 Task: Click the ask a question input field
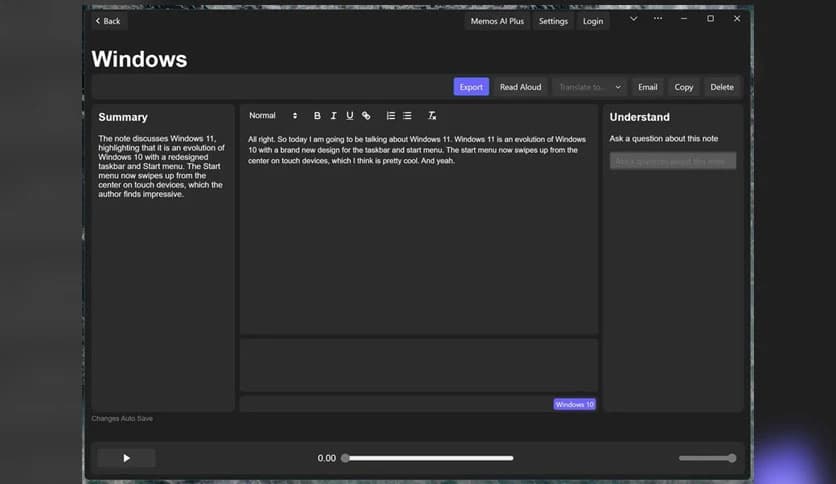(672, 161)
